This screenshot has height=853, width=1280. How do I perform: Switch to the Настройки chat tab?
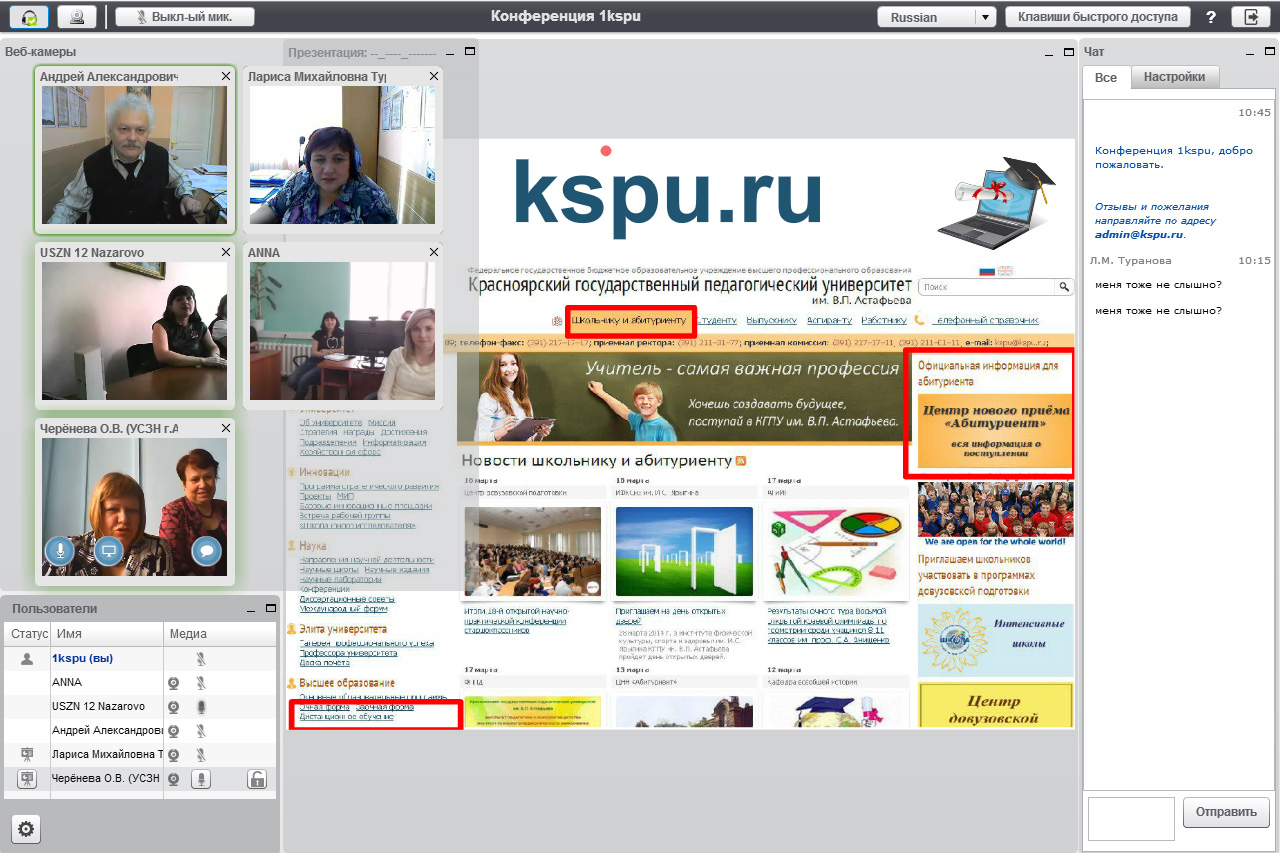pos(1174,77)
